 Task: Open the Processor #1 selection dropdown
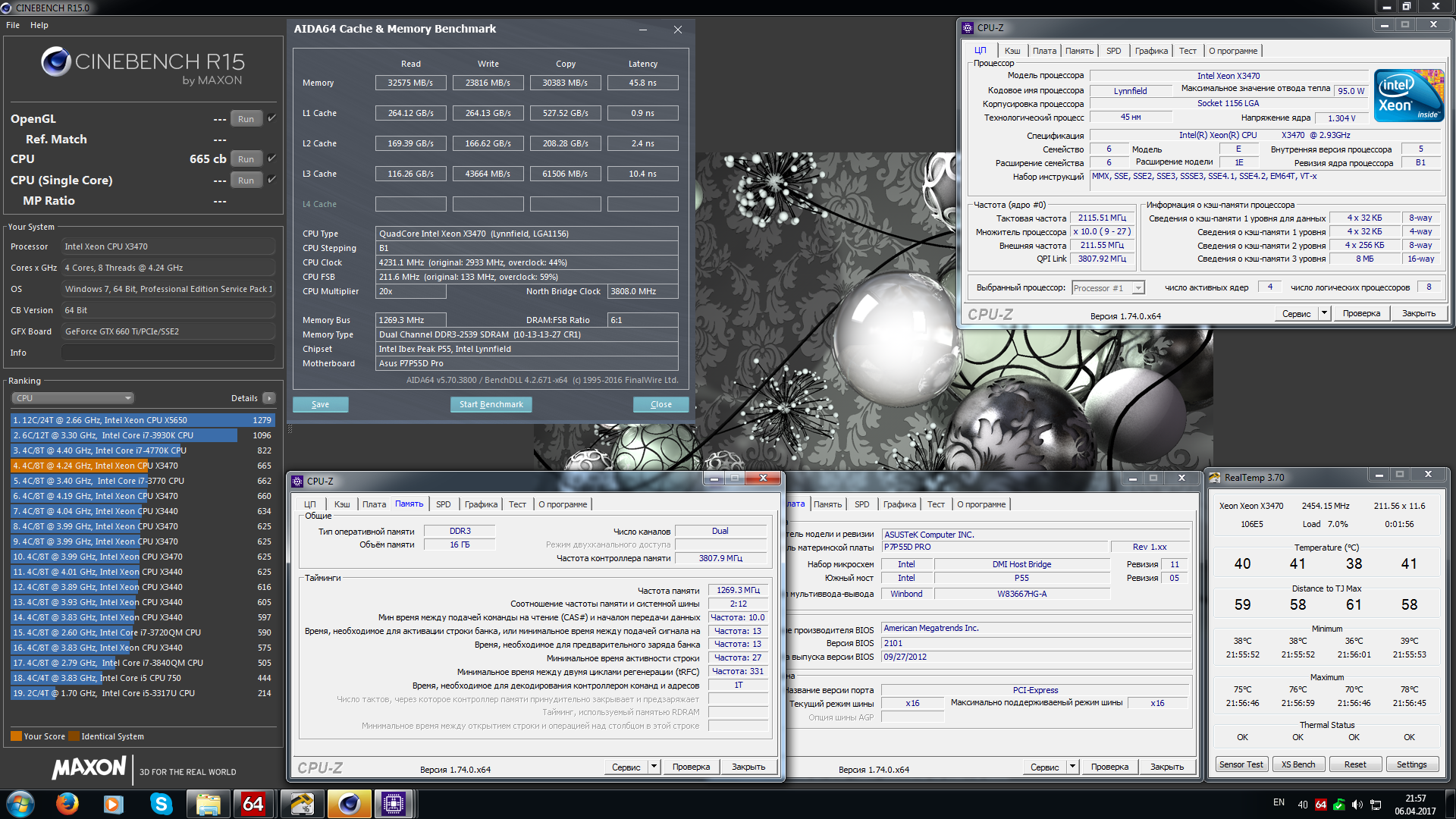1108,288
